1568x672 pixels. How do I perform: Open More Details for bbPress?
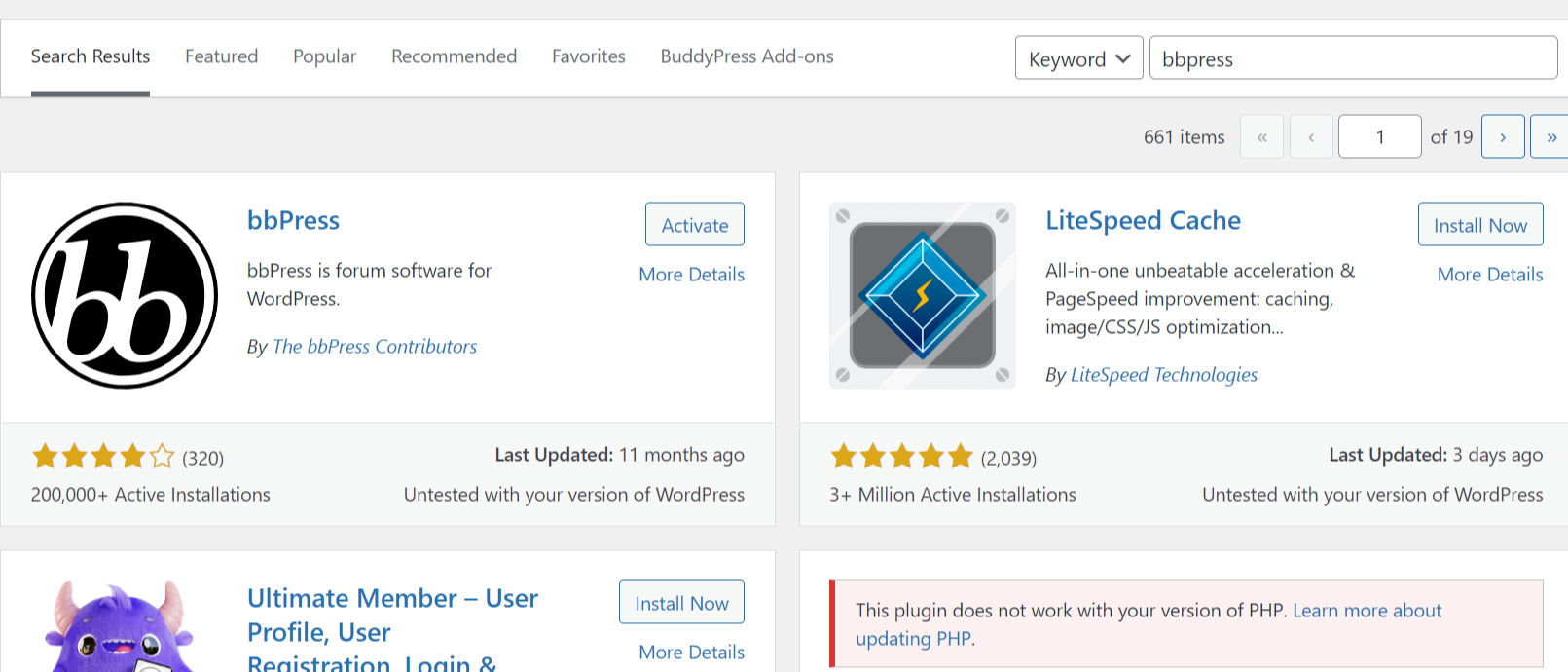tap(692, 275)
